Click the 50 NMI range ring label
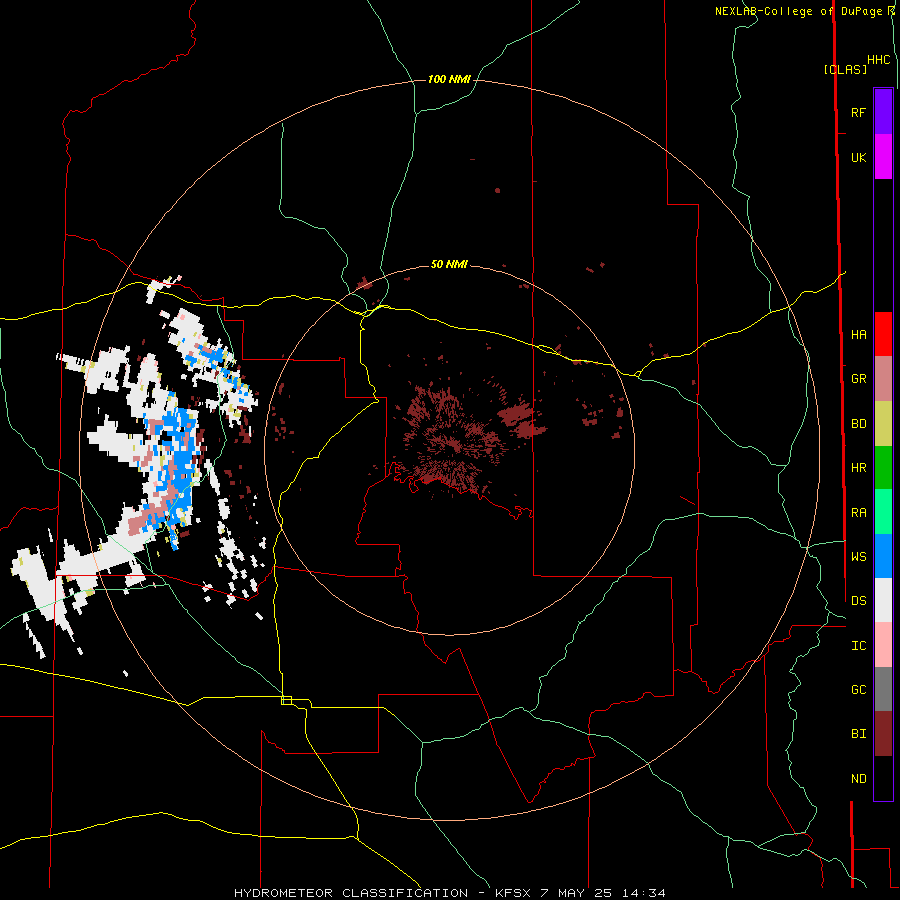Image resolution: width=900 pixels, height=900 pixels. pyautogui.click(x=449, y=264)
